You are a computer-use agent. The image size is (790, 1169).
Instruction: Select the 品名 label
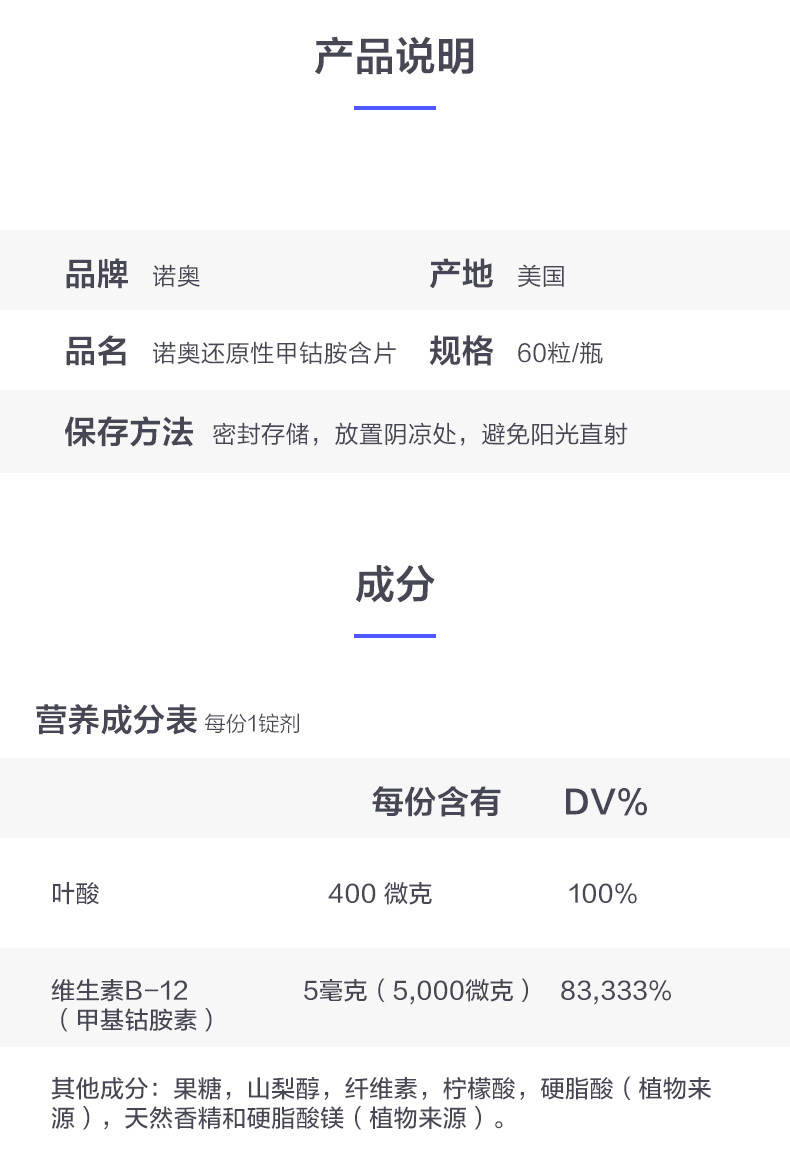tap(97, 352)
